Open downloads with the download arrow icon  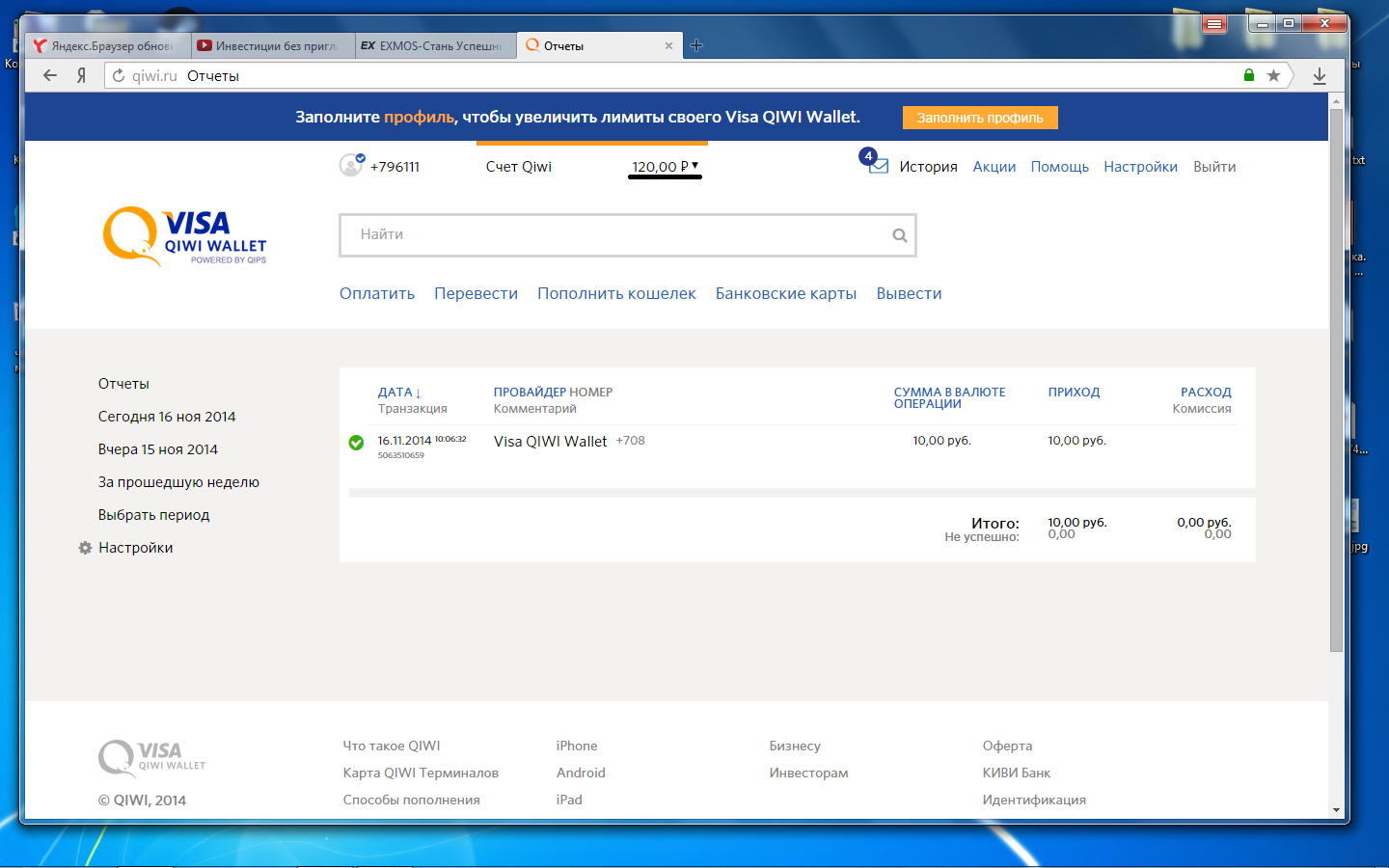pyautogui.click(x=1320, y=75)
